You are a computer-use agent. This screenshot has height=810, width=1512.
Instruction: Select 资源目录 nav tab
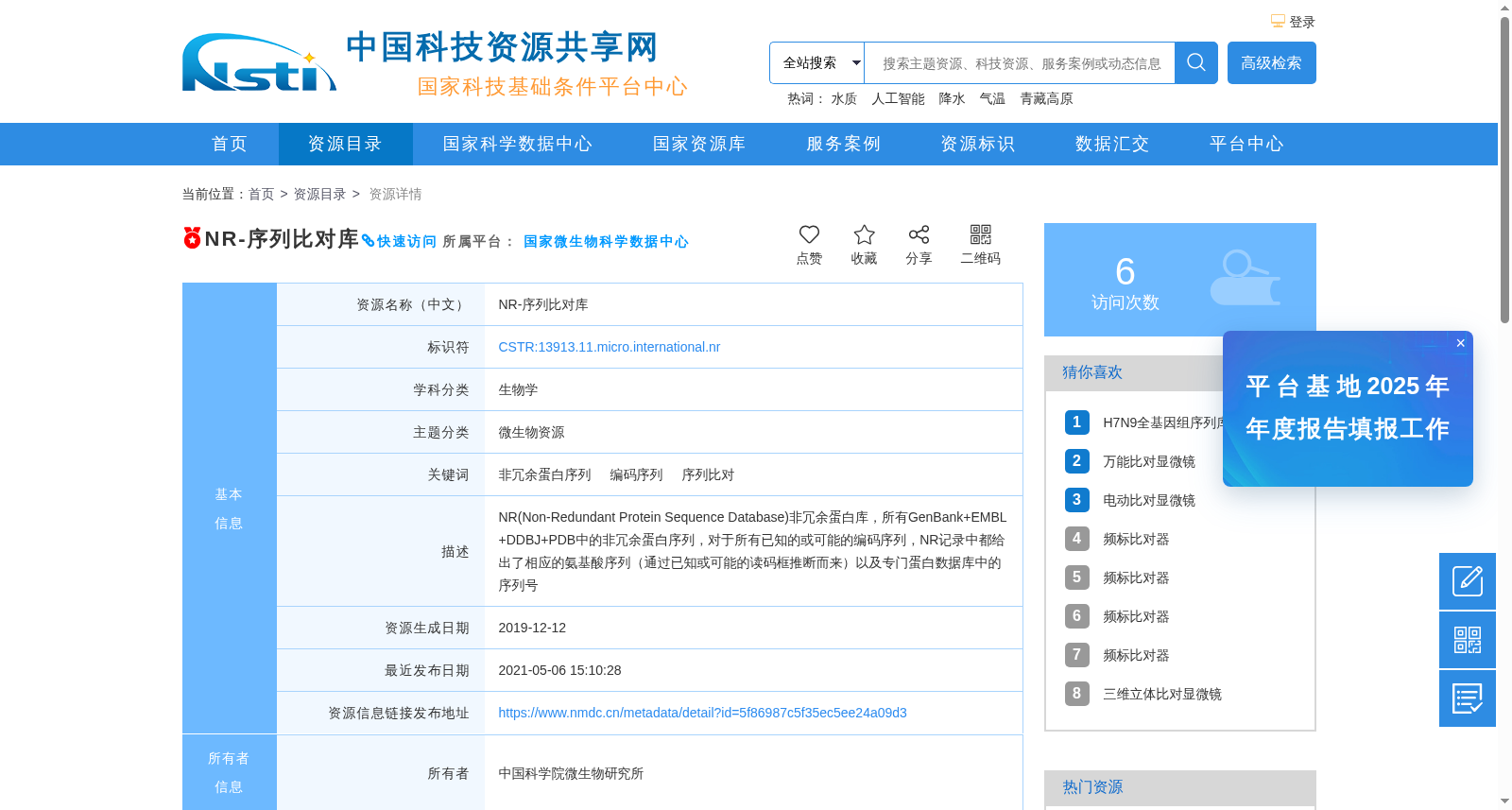coord(345,144)
